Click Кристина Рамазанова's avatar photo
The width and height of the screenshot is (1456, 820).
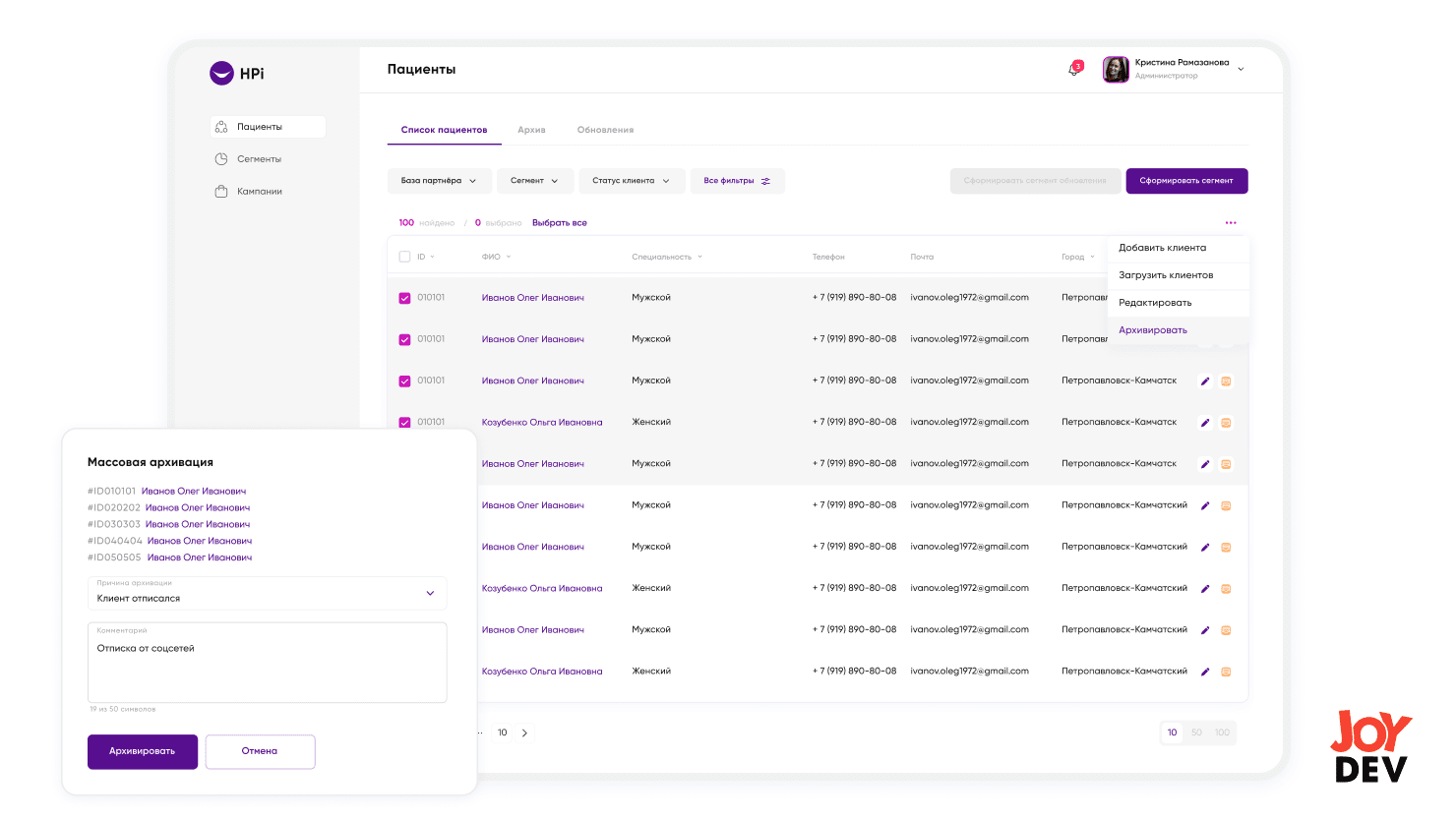1116,69
